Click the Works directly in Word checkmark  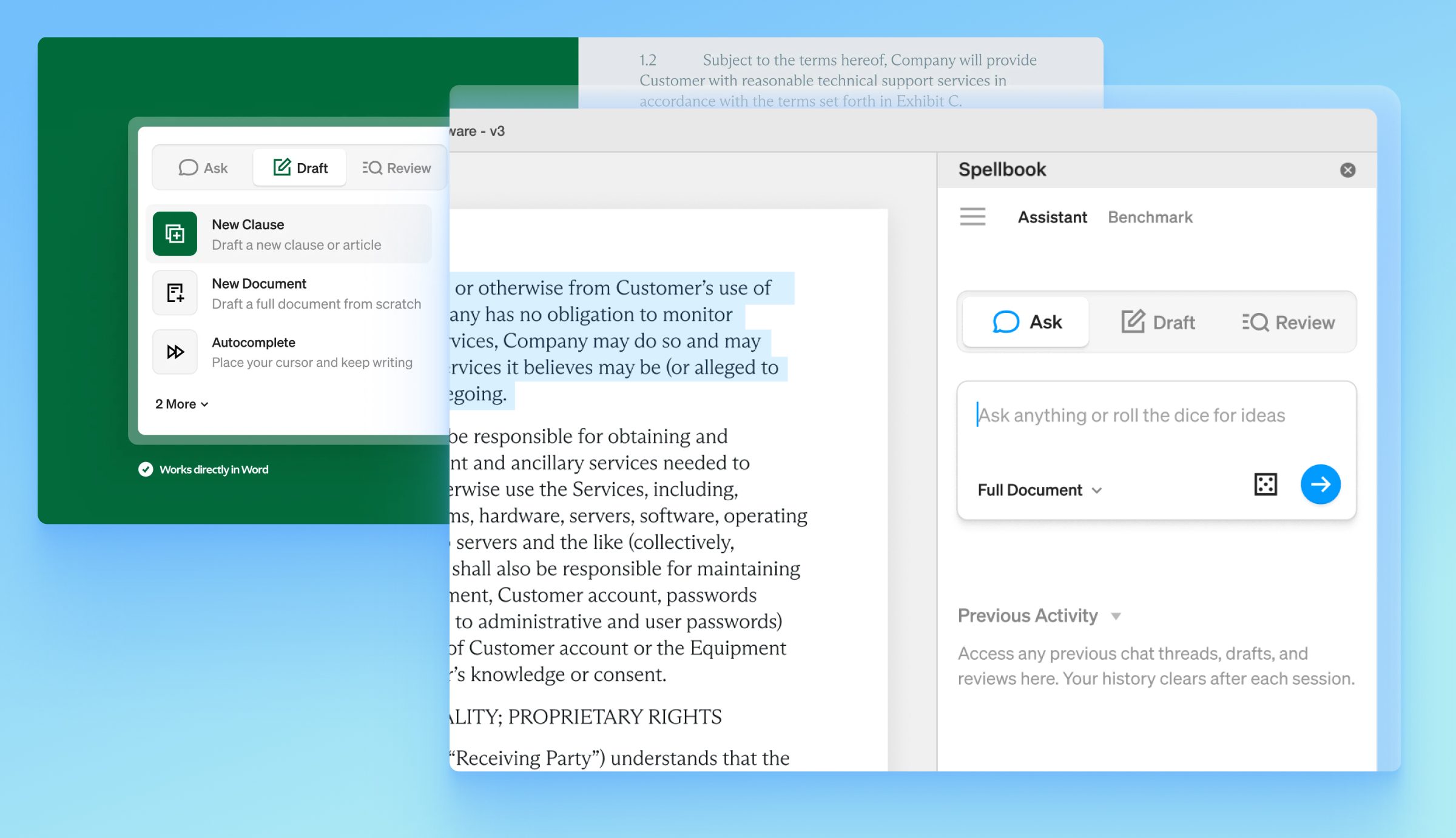pyautogui.click(x=146, y=469)
